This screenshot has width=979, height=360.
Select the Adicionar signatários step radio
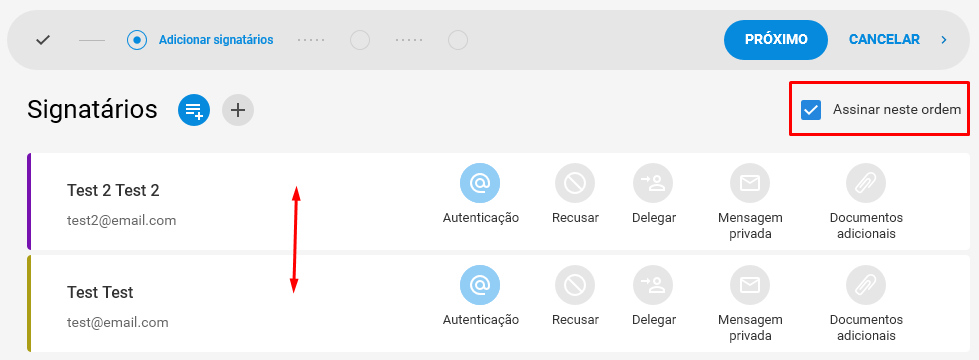point(137,40)
